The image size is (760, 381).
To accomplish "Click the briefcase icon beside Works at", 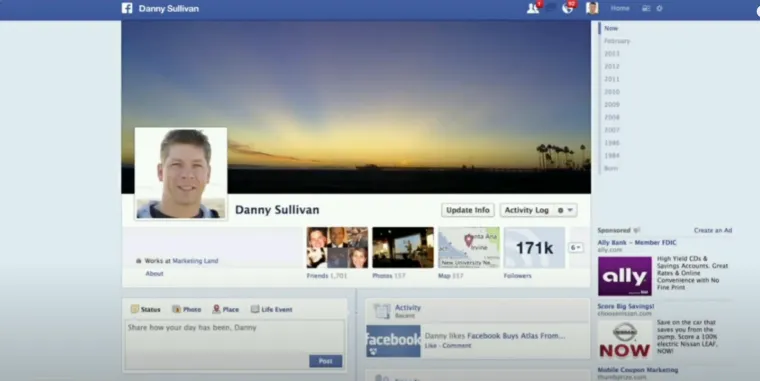I will pyautogui.click(x=139, y=261).
